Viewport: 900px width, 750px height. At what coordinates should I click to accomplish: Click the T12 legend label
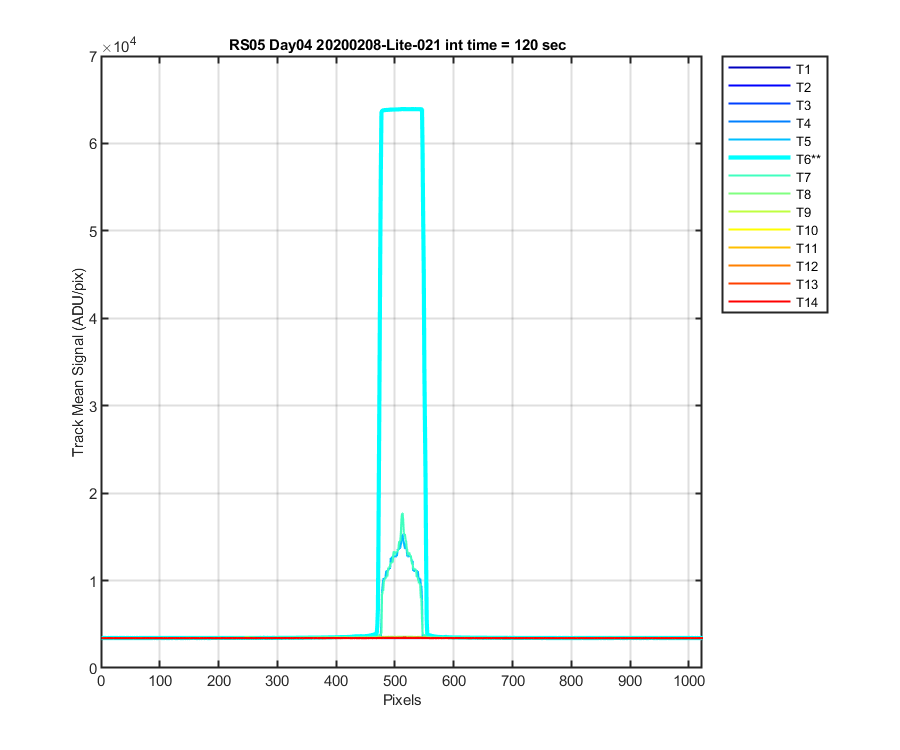[x=806, y=266]
